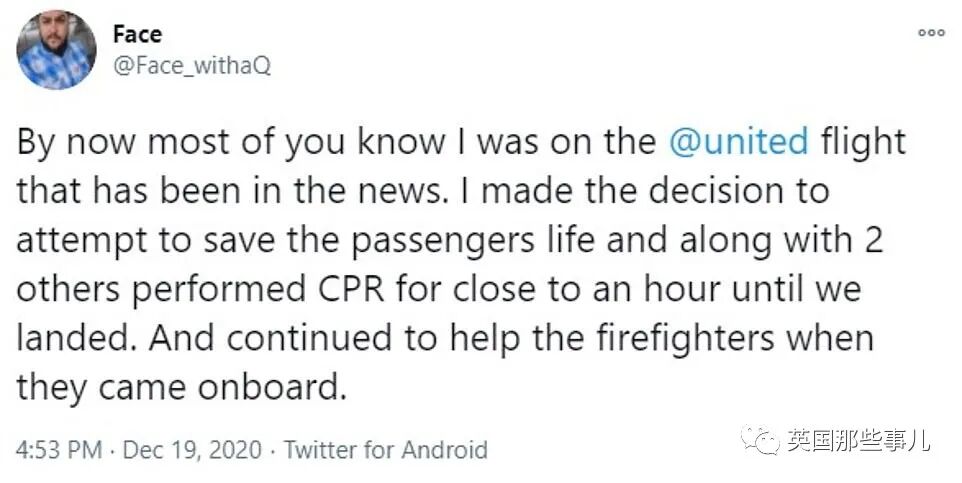Click the 4:53 PM timestamp
This screenshot has width=962, height=483.
click(x=59, y=449)
